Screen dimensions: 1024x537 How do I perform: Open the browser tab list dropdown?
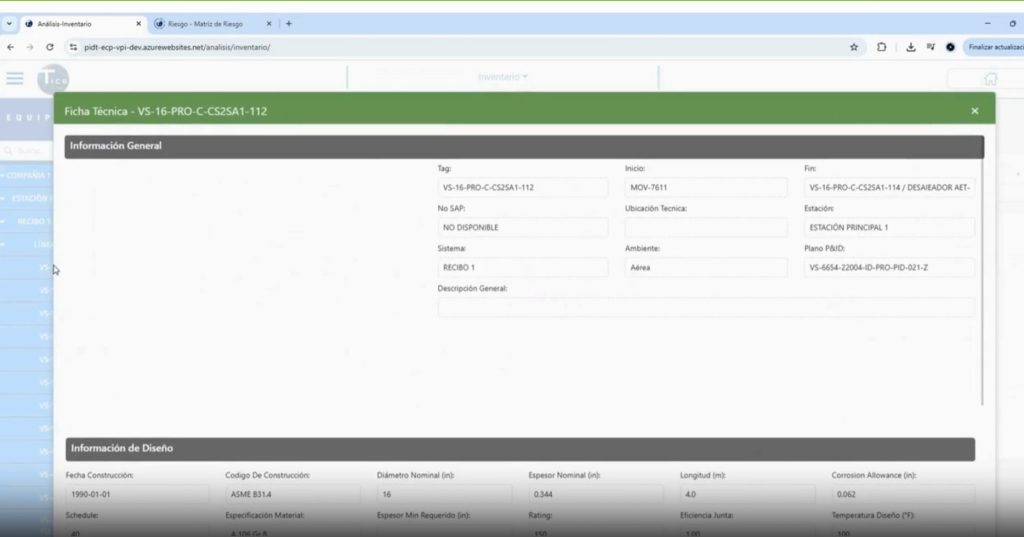point(9,23)
